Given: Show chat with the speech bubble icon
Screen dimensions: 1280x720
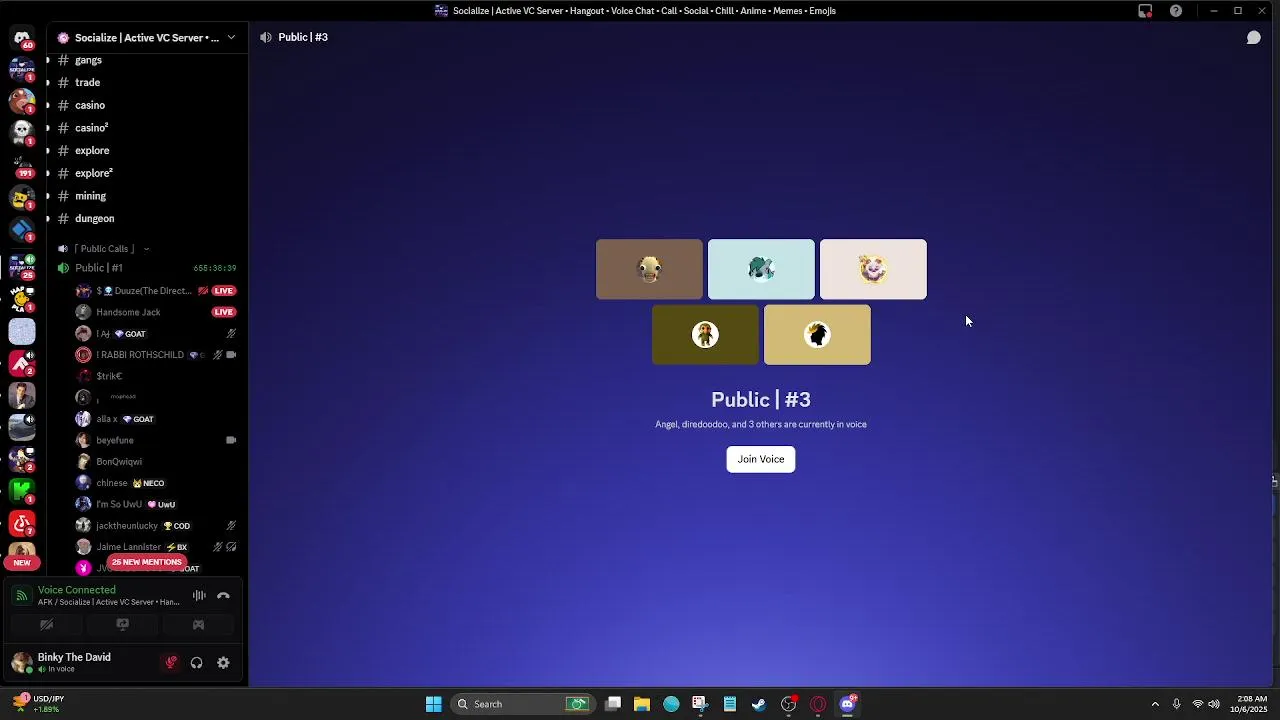Looking at the screenshot, I should point(1253,37).
